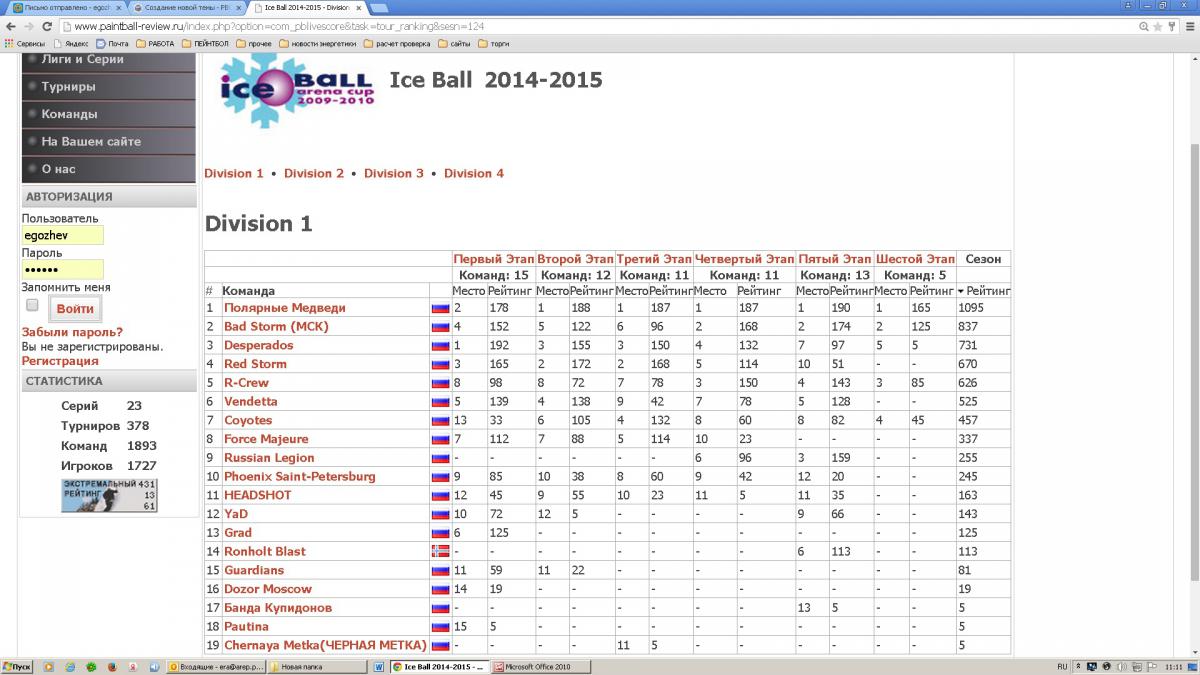The height and width of the screenshot is (675, 1200).
Task: Open the Входящие mail taskbar window
Action: (216, 666)
